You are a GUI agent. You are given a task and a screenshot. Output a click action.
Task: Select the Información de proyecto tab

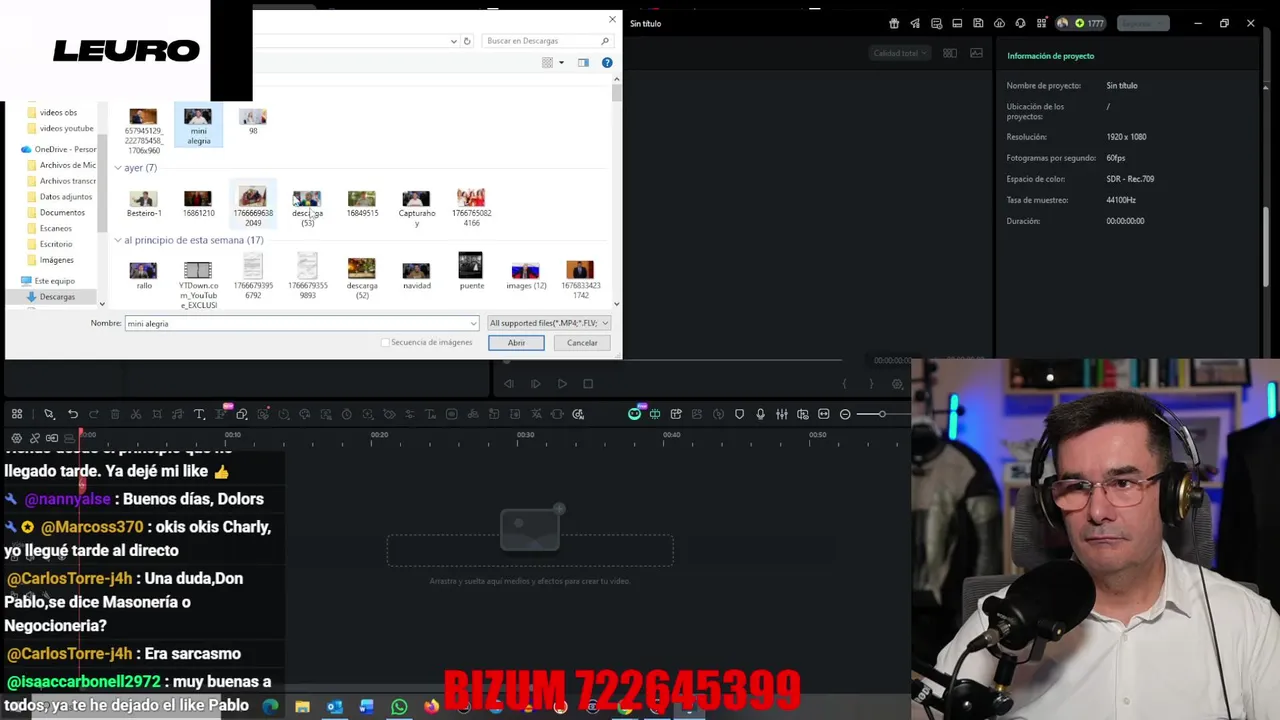pos(1050,56)
